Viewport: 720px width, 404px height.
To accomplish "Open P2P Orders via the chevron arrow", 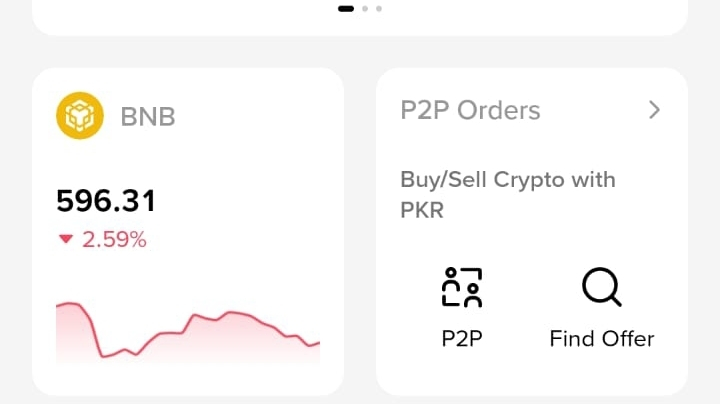I will [654, 110].
